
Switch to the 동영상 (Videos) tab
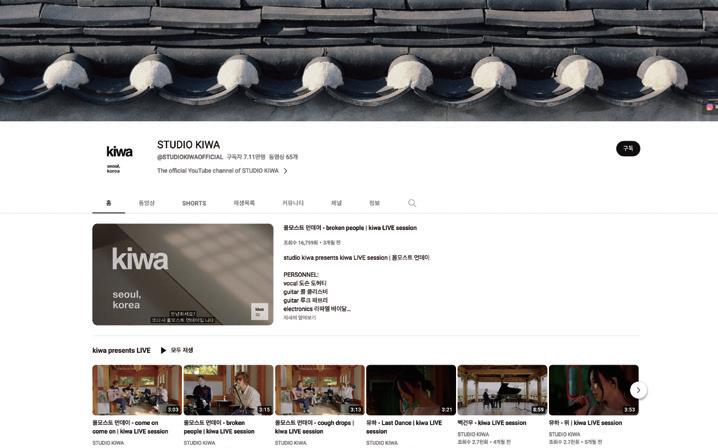tap(147, 203)
